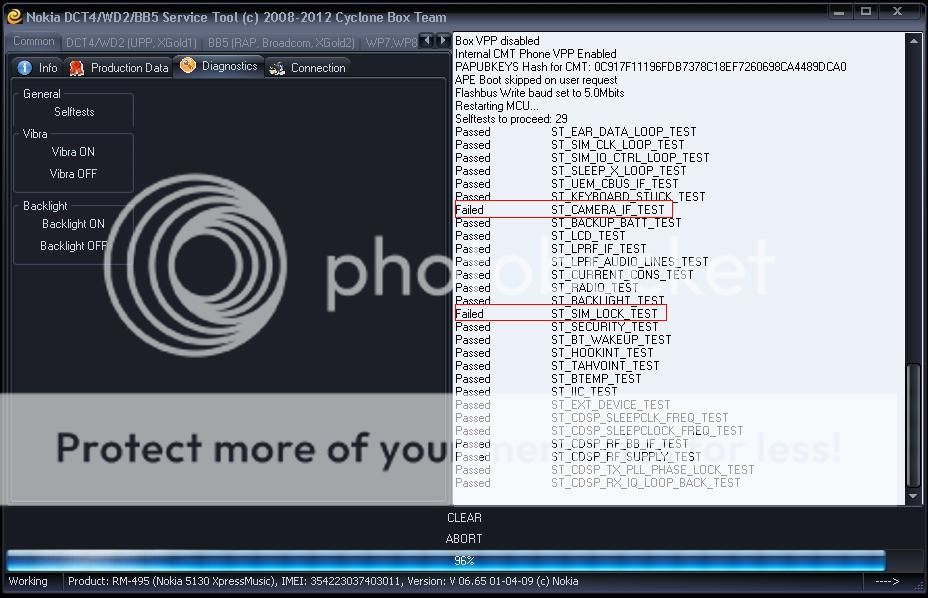Select the WP7,WP8 tab
928x598 pixels.
pyautogui.click(x=391, y=43)
